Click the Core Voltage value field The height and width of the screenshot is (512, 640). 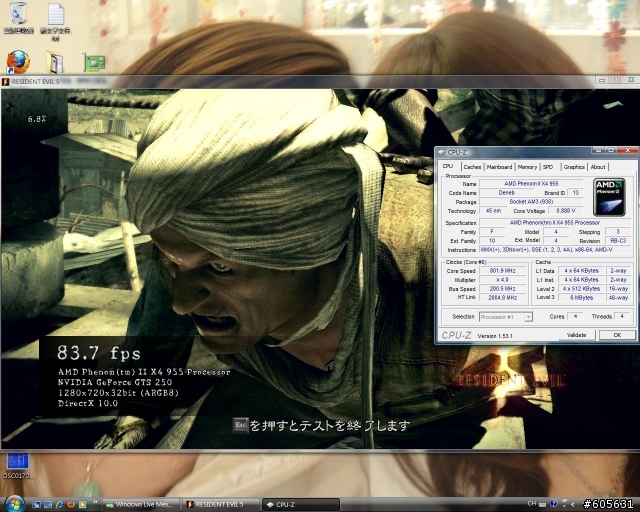(x=566, y=211)
